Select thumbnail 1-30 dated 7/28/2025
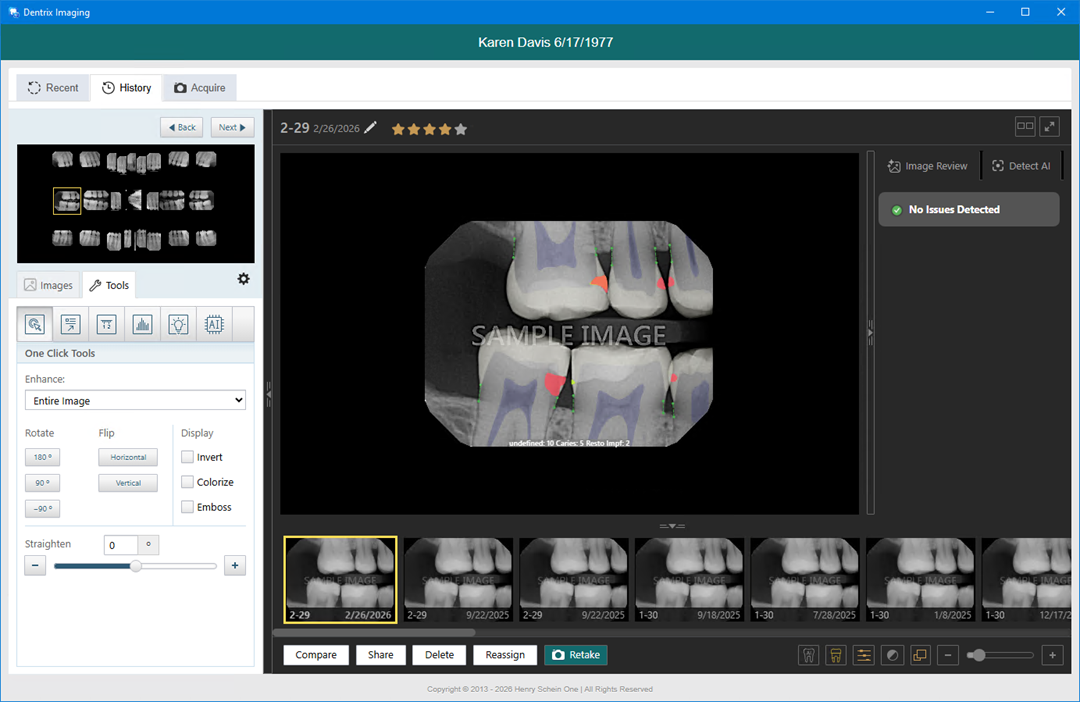 click(805, 580)
